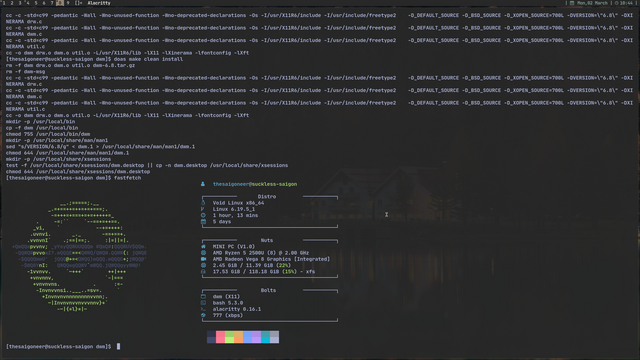
Task: Switch to dwm tag 4
Action: [x=28, y=3]
